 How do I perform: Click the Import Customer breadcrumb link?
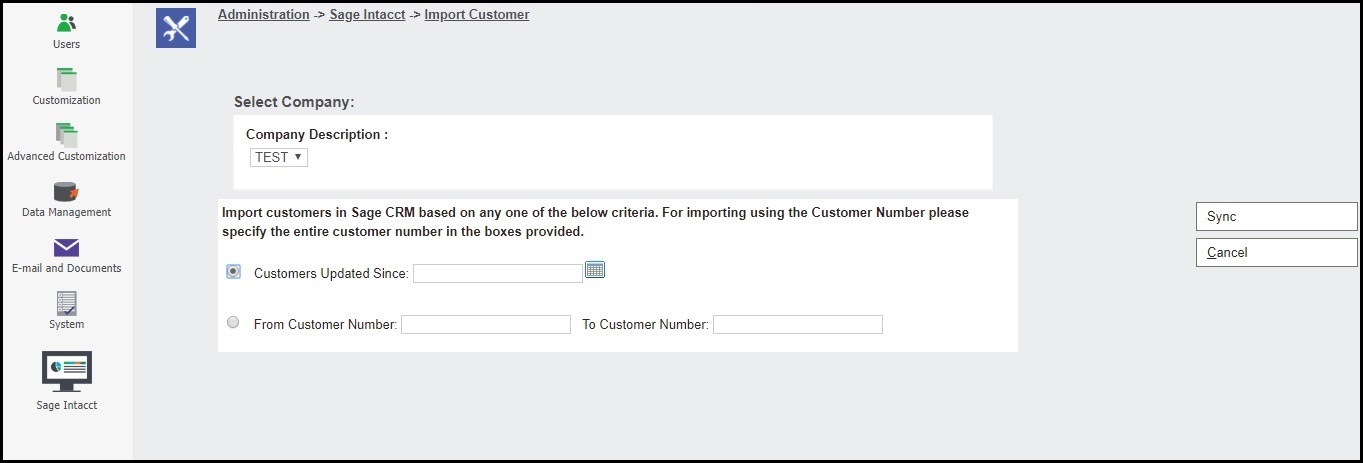point(477,15)
